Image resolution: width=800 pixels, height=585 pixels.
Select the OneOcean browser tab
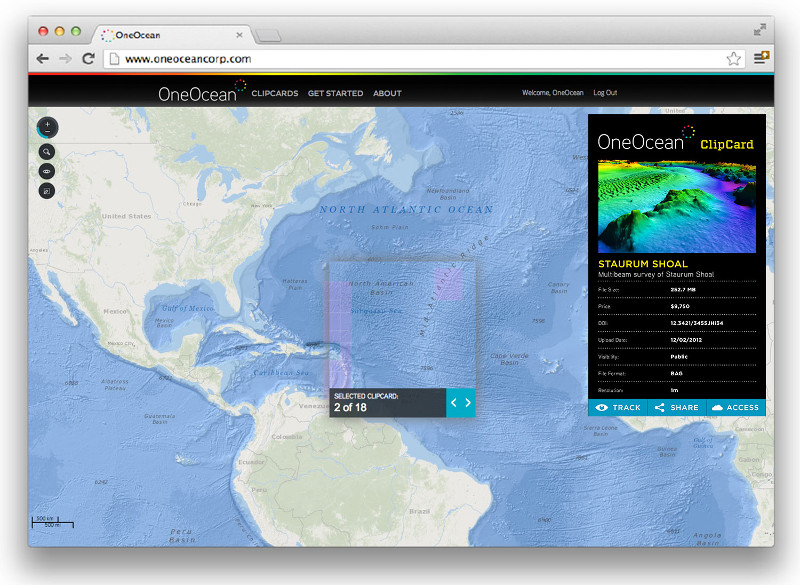coord(171,35)
